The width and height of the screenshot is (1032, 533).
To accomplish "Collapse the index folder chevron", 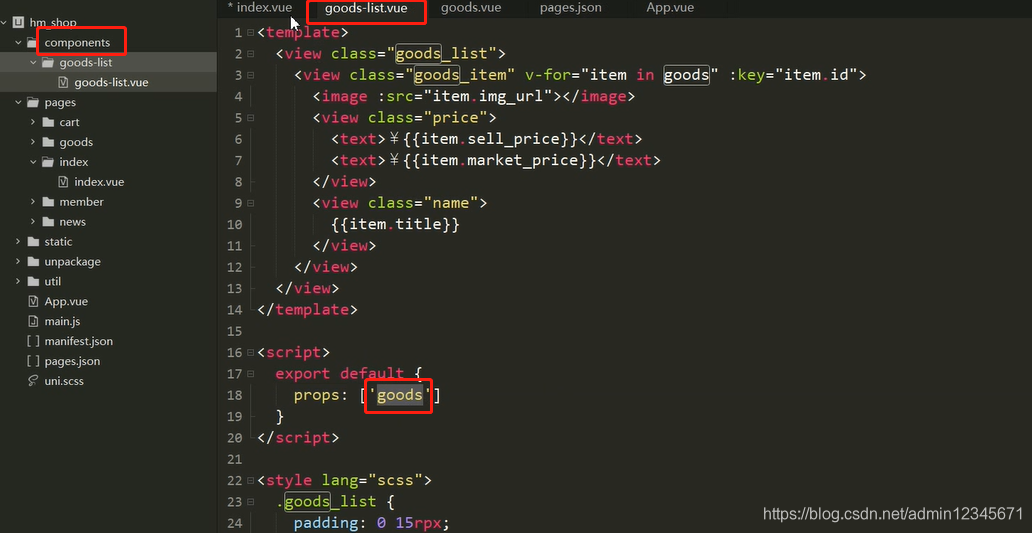I will click(x=33, y=162).
